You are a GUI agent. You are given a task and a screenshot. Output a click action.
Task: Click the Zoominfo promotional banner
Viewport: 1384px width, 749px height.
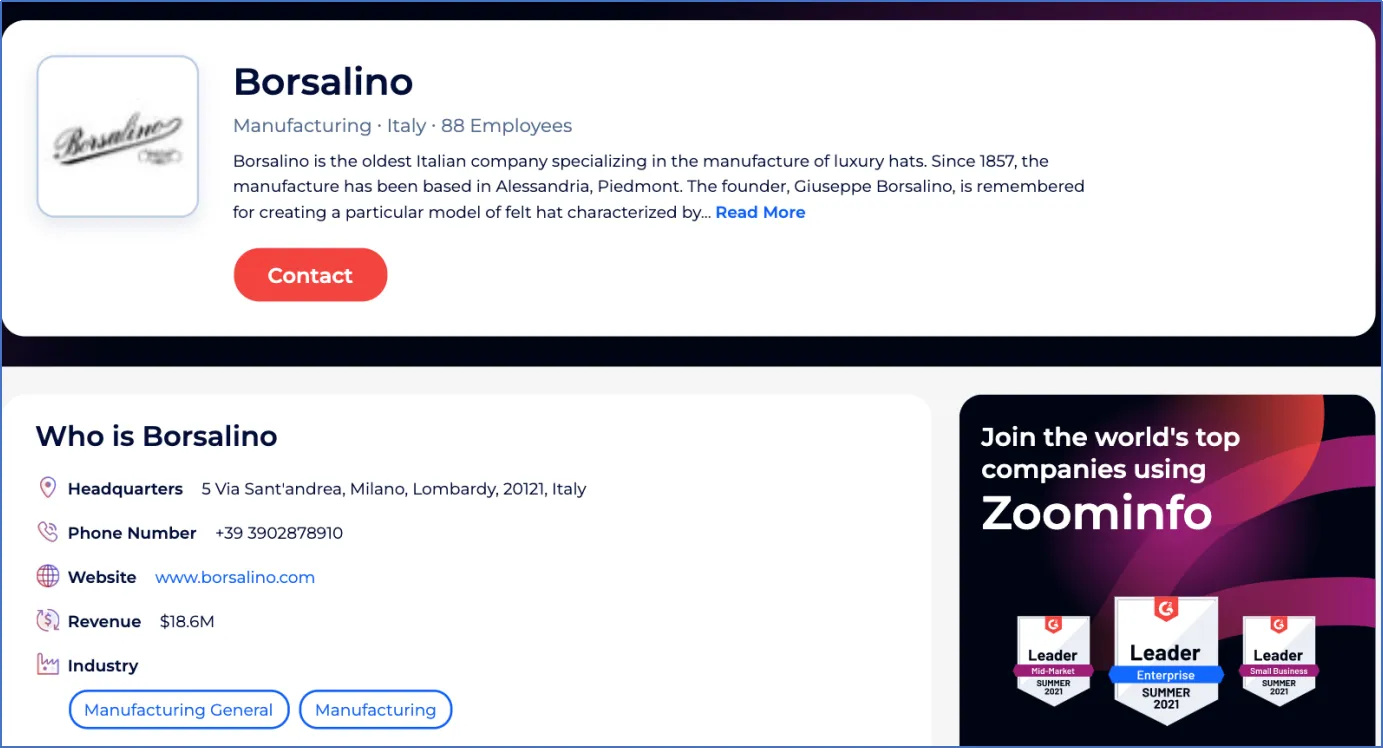[x=1166, y=570]
